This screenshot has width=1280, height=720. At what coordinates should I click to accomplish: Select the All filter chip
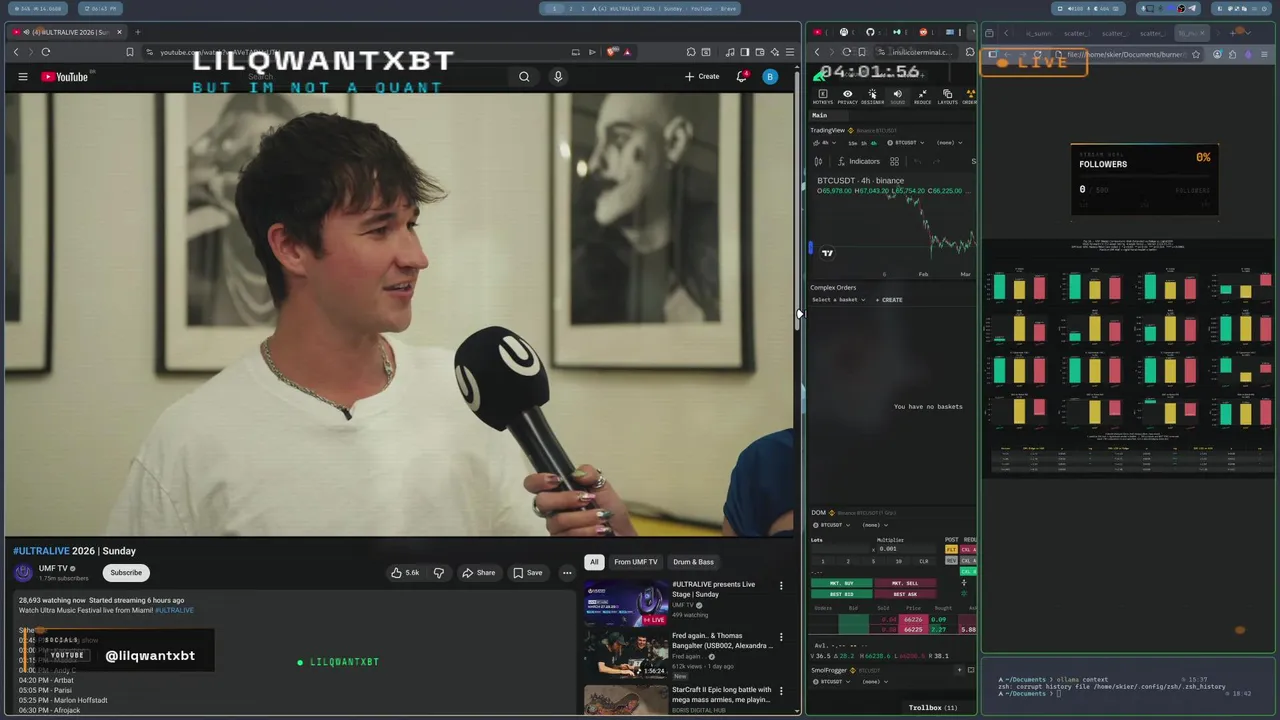pos(594,562)
